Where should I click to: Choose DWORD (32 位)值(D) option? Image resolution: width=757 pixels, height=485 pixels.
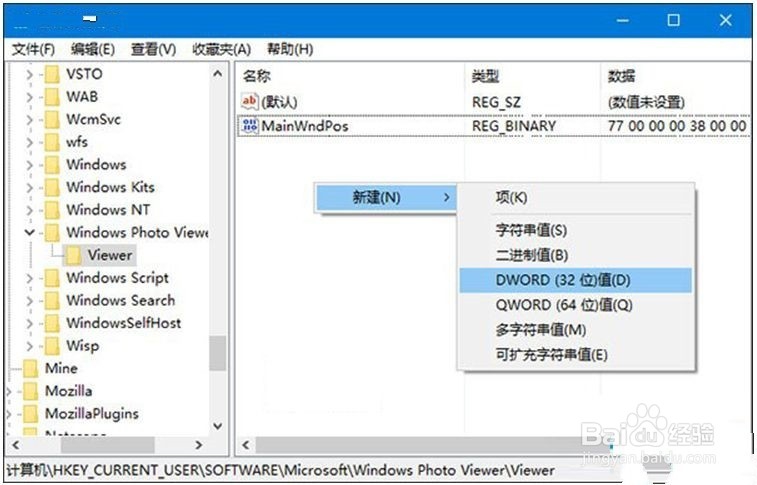(x=575, y=280)
